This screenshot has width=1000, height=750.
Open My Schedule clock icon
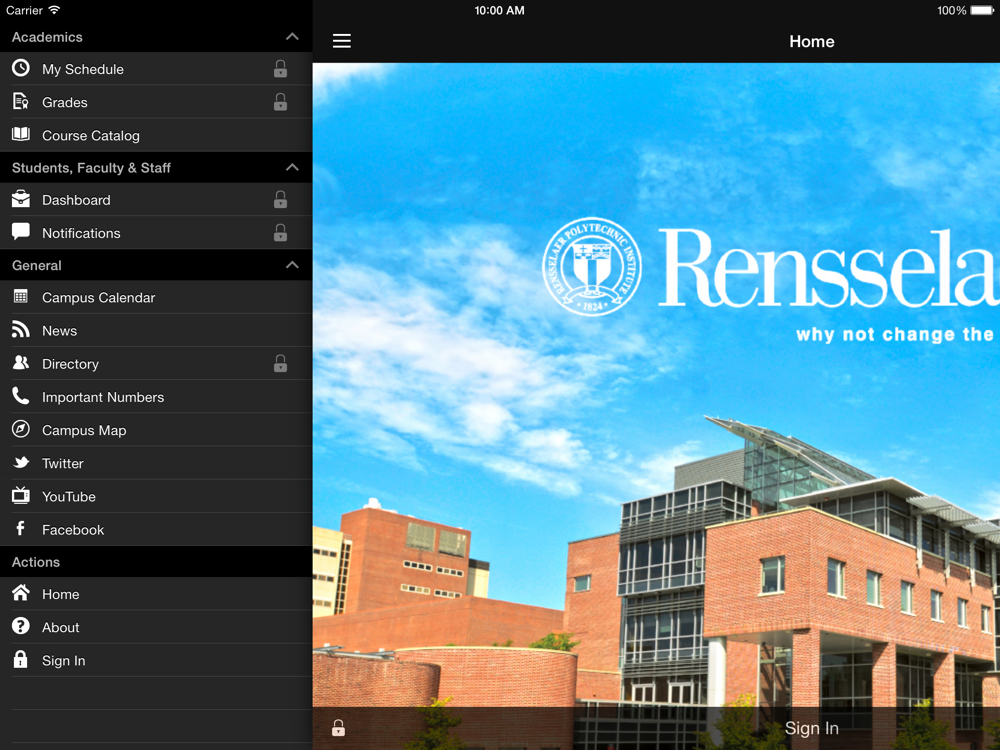point(20,68)
